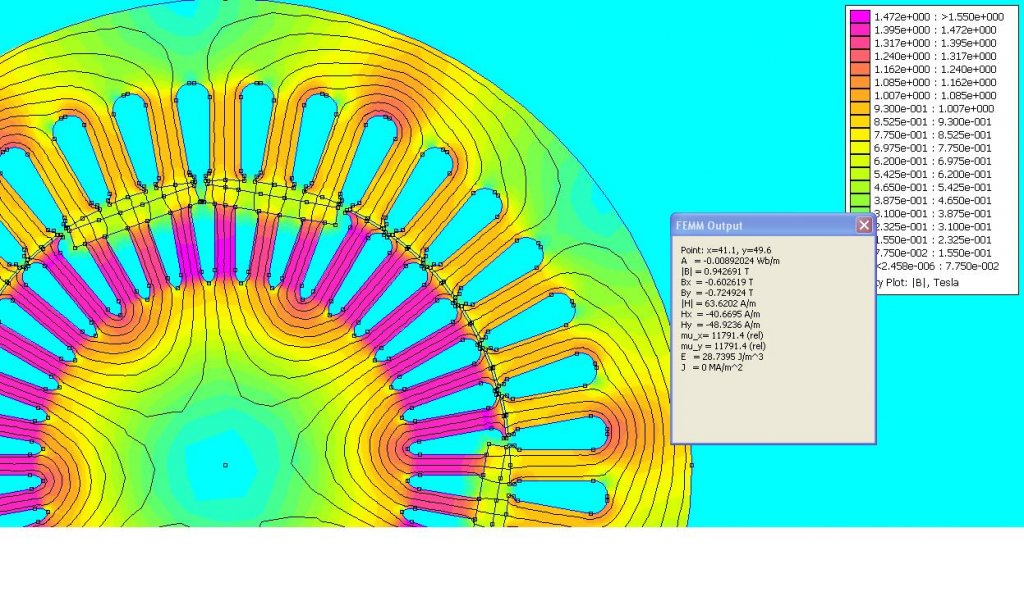
Task: Click the rotor center node point
Action: [x=225, y=465]
